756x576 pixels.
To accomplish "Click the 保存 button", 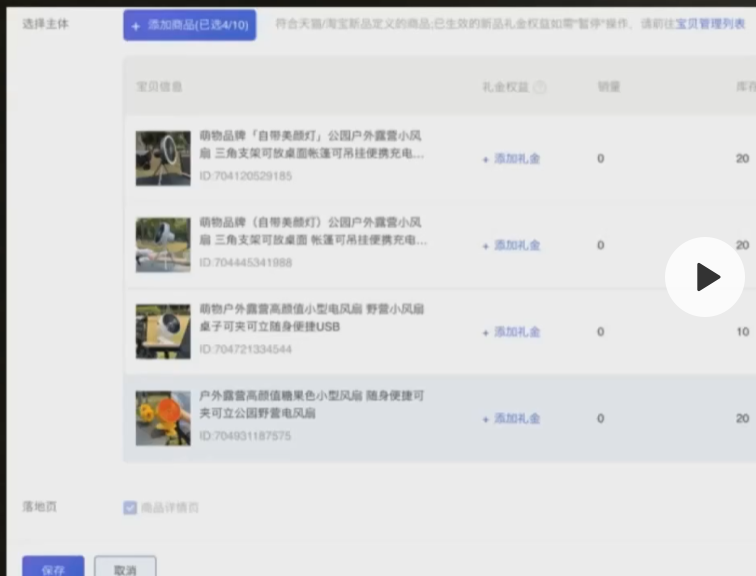I will [x=53, y=569].
